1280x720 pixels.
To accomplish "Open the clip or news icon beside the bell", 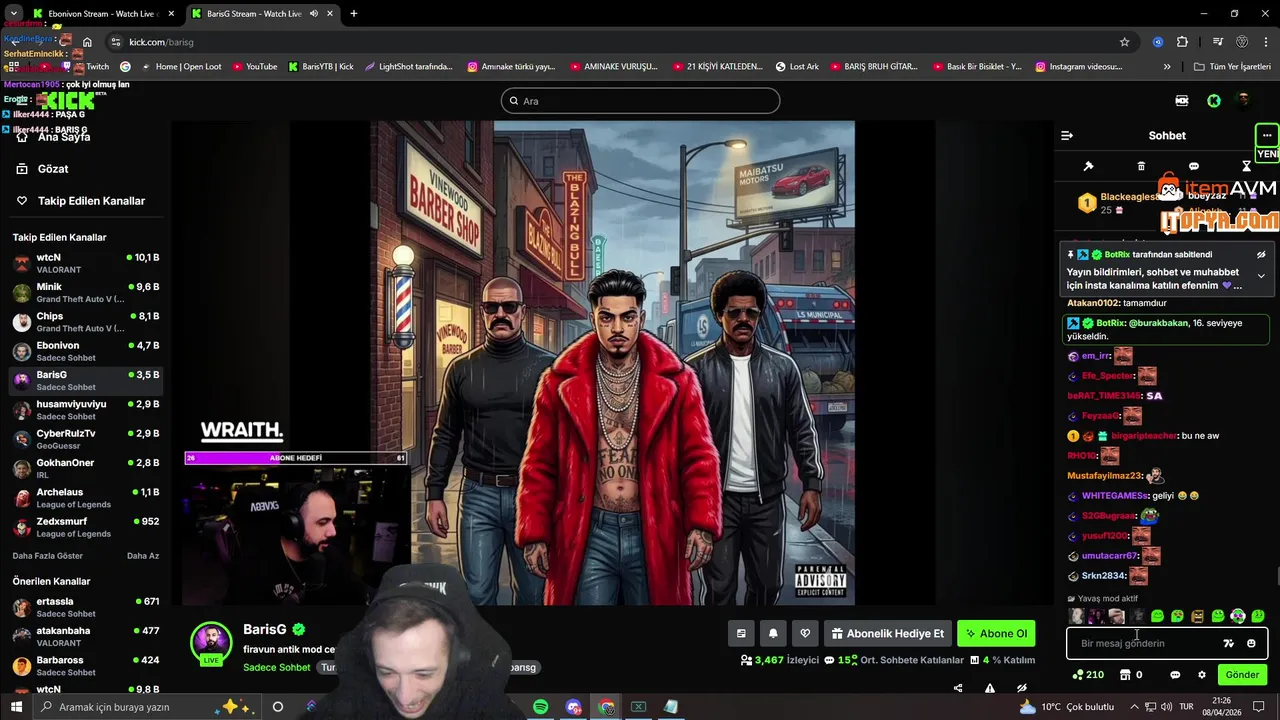I will pos(741,633).
